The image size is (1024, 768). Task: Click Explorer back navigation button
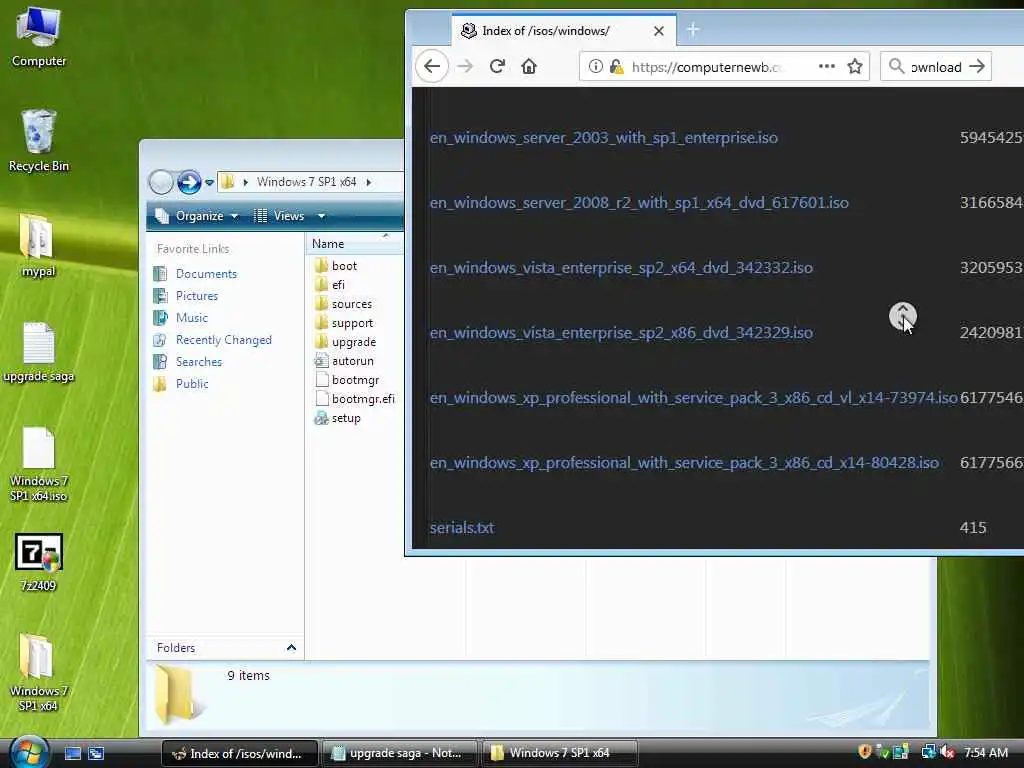tap(161, 182)
